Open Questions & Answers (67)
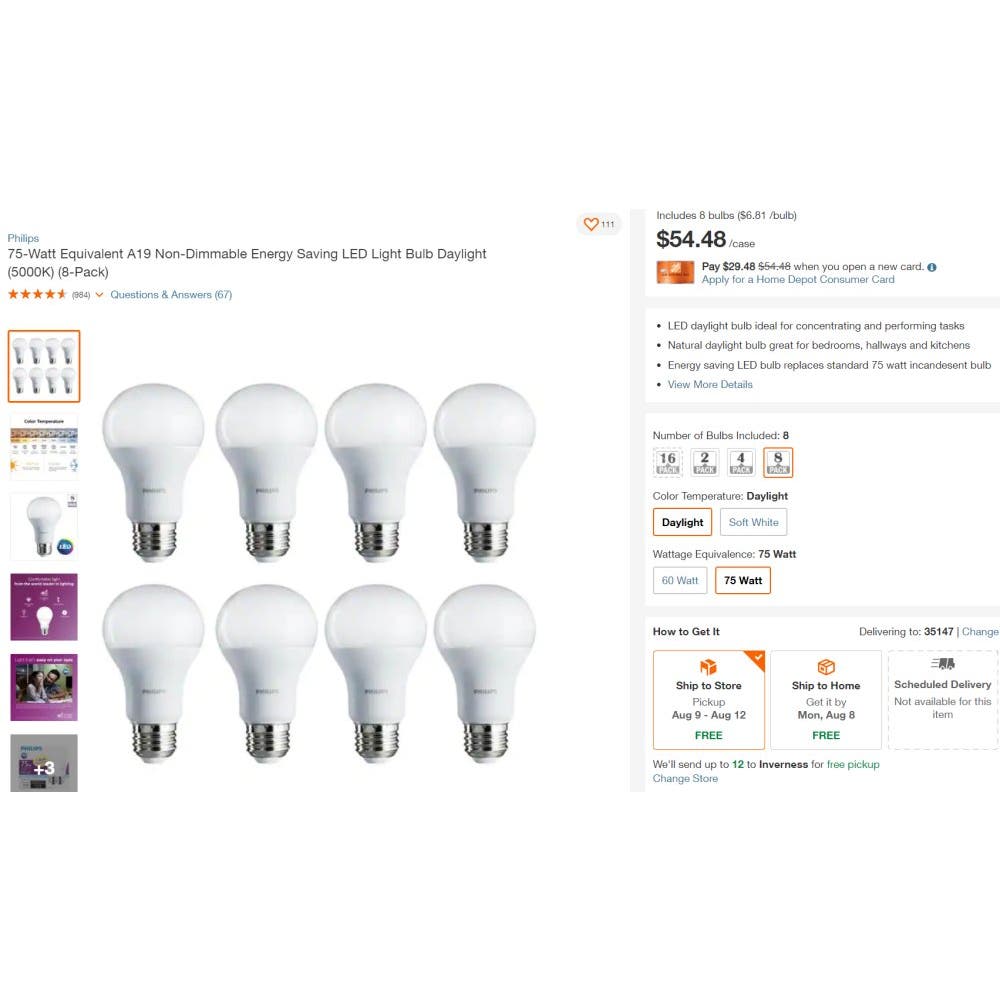The height and width of the screenshot is (1000, 1000). (171, 295)
